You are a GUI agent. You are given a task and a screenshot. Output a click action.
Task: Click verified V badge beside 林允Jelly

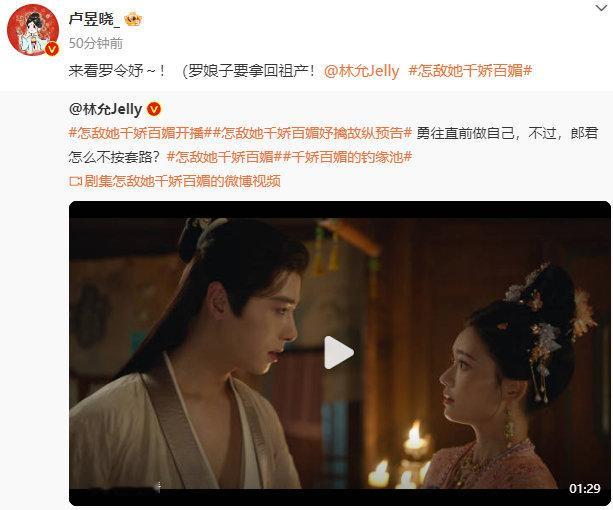click(154, 109)
